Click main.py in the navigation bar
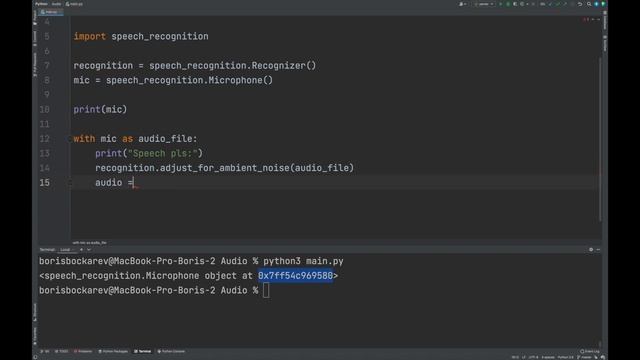 pyautogui.click(x=74, y=4)
